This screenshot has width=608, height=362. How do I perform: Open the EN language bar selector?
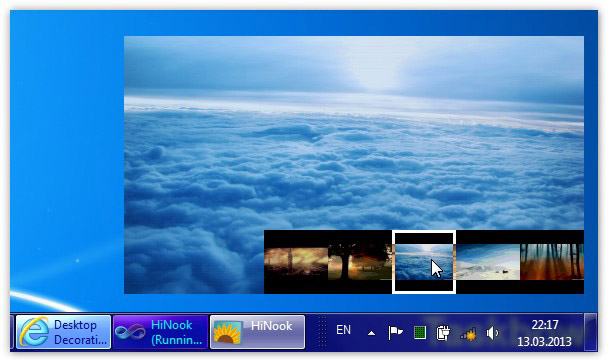pyautogui.click(x=343, y=330)
